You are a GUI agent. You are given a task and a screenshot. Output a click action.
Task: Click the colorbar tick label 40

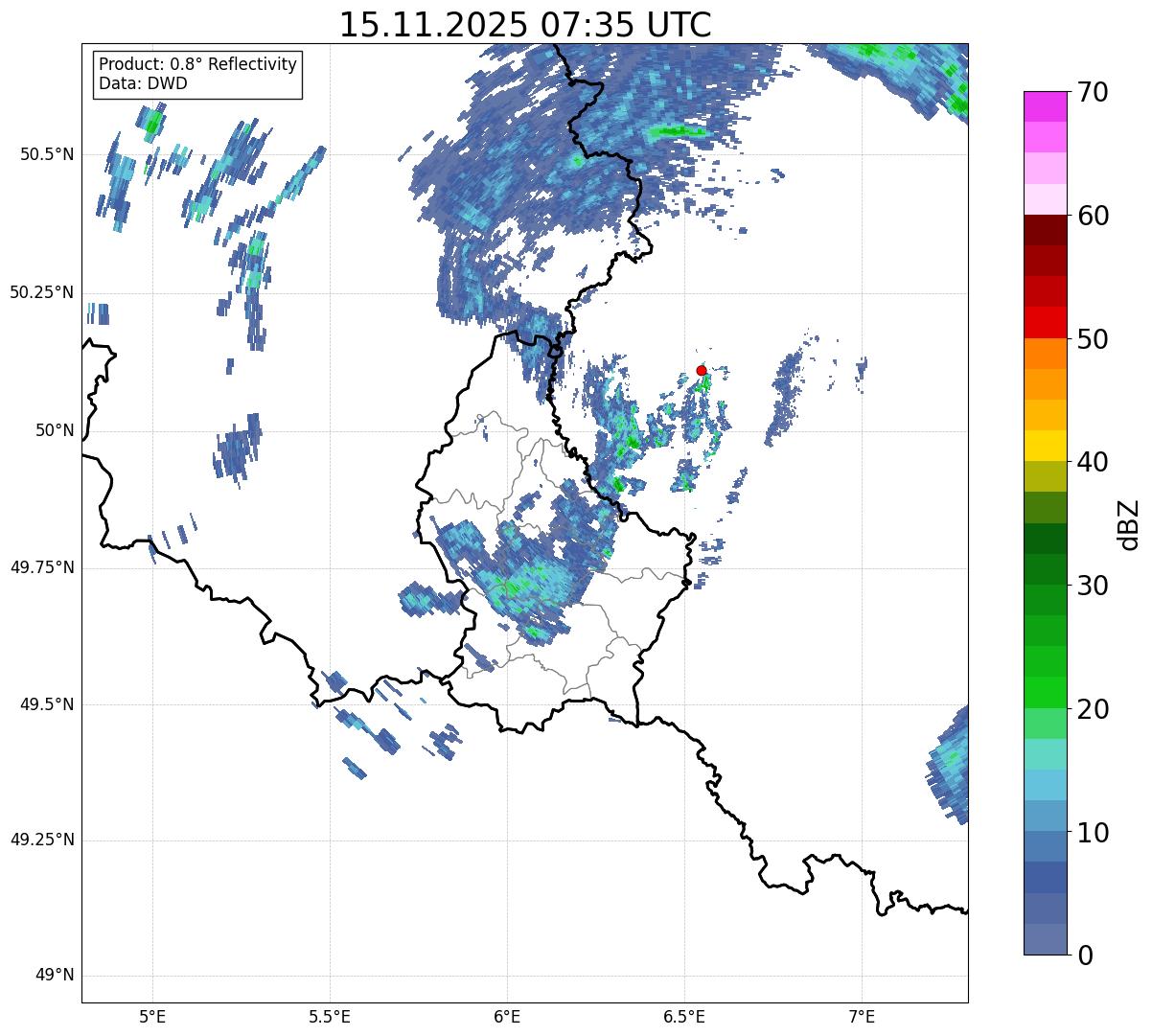coord(1093,462)
